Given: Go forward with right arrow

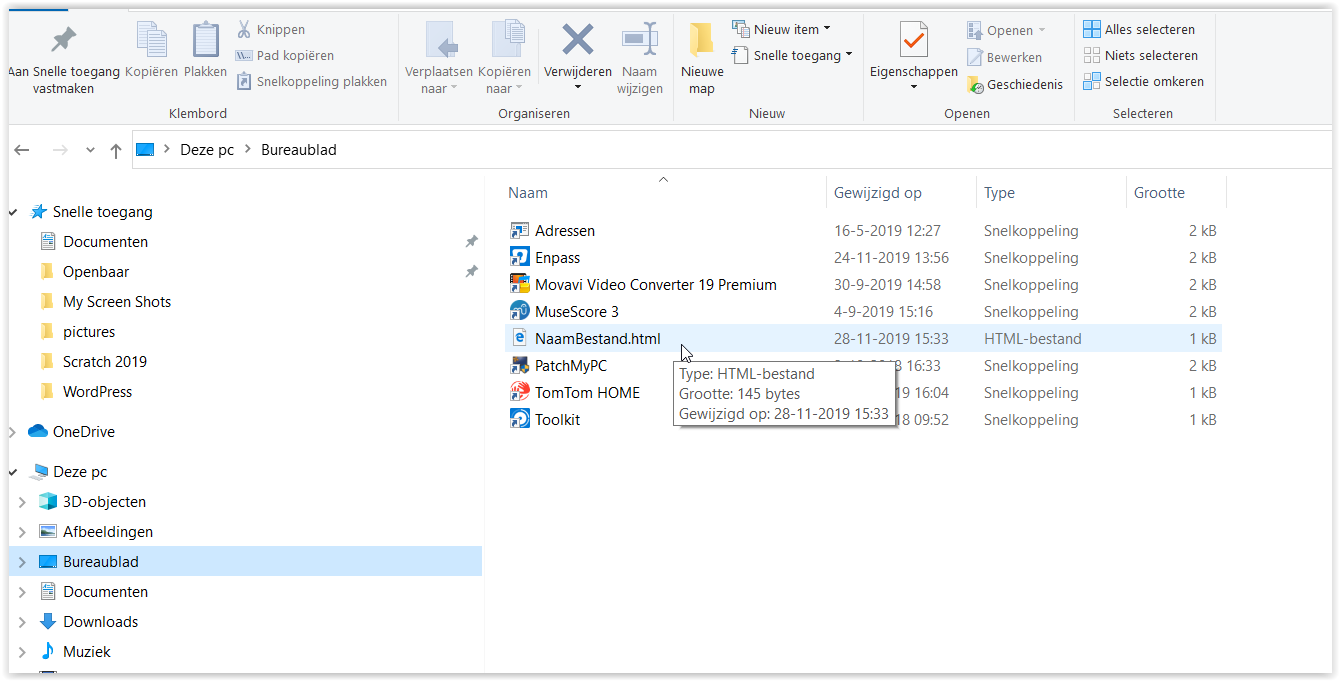Looking at the screenshot, I should click(60, 150).
